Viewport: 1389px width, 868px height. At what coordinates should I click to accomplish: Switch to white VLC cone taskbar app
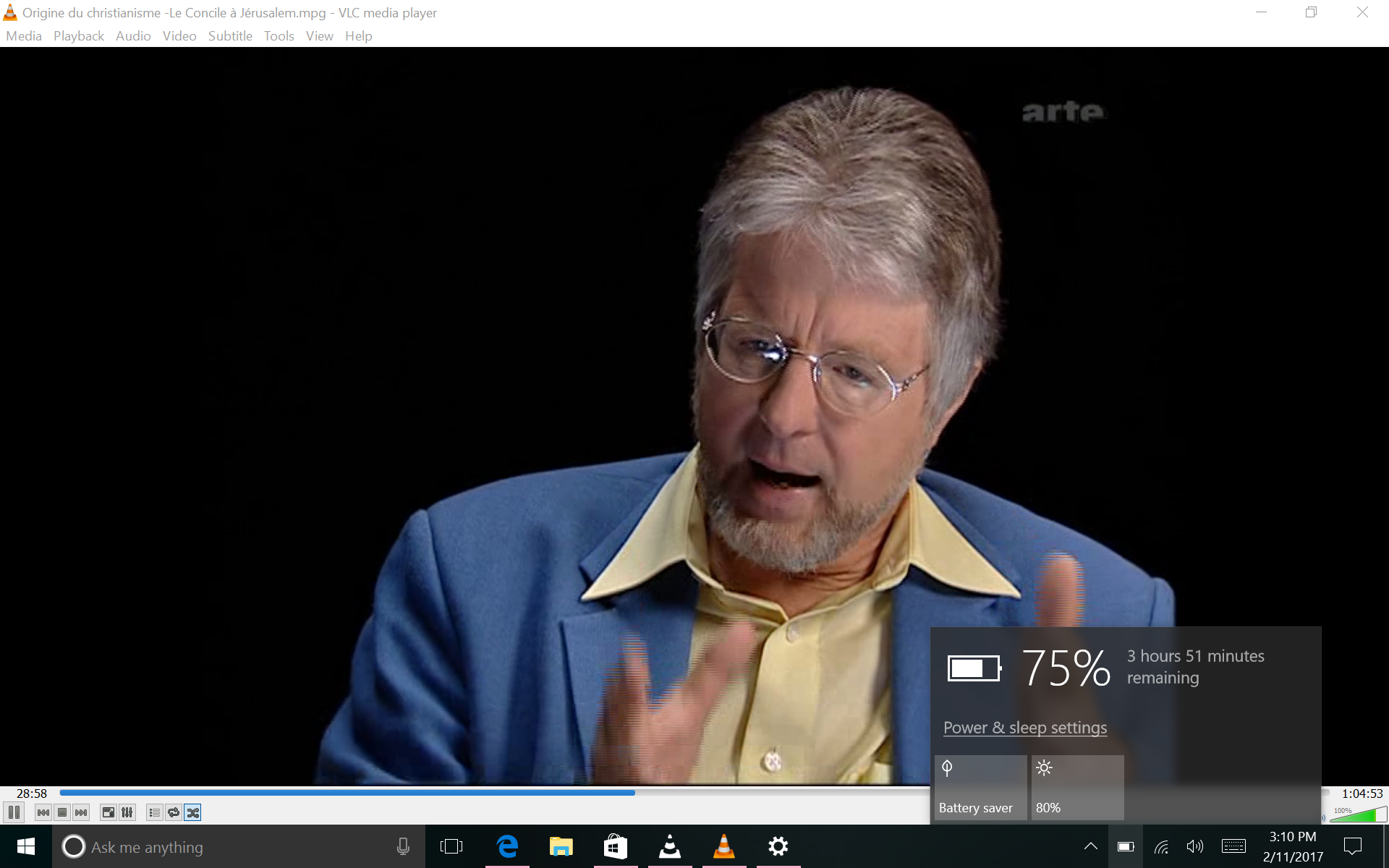pos(670,846)
